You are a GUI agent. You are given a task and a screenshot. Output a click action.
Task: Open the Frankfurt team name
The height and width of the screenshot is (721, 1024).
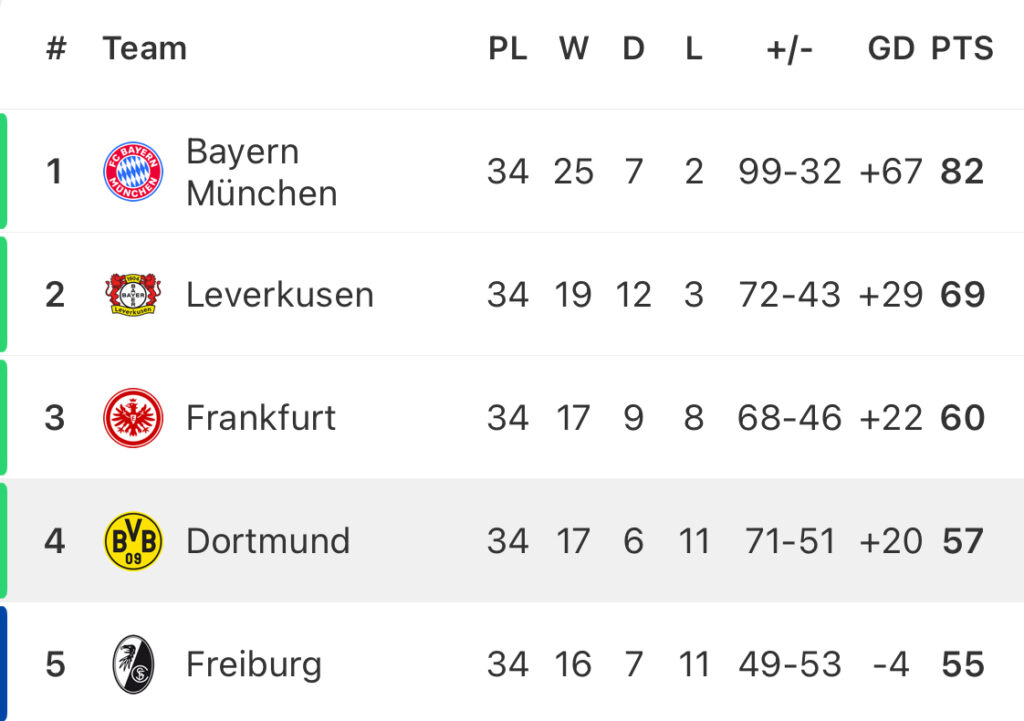pyautogui.click(x=261, y=418)
